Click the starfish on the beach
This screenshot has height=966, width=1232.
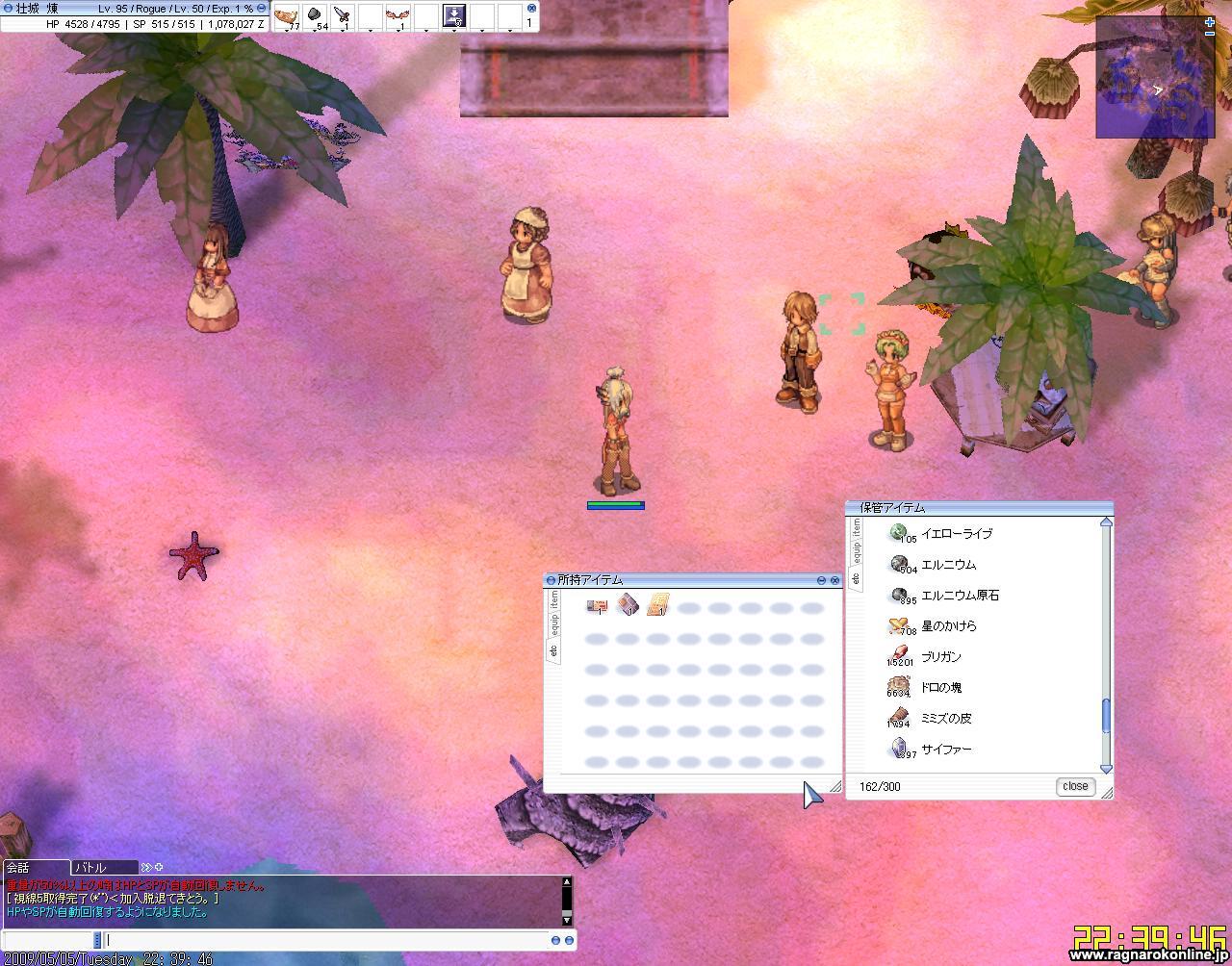[x=193, y=556]
